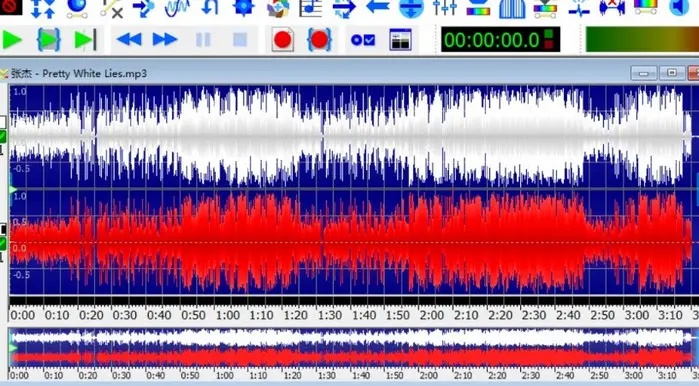The height and width of the screenshot is (386, 699).
Task: Click the blue curved return-arrow effect icon
Action: pos(210,7)
